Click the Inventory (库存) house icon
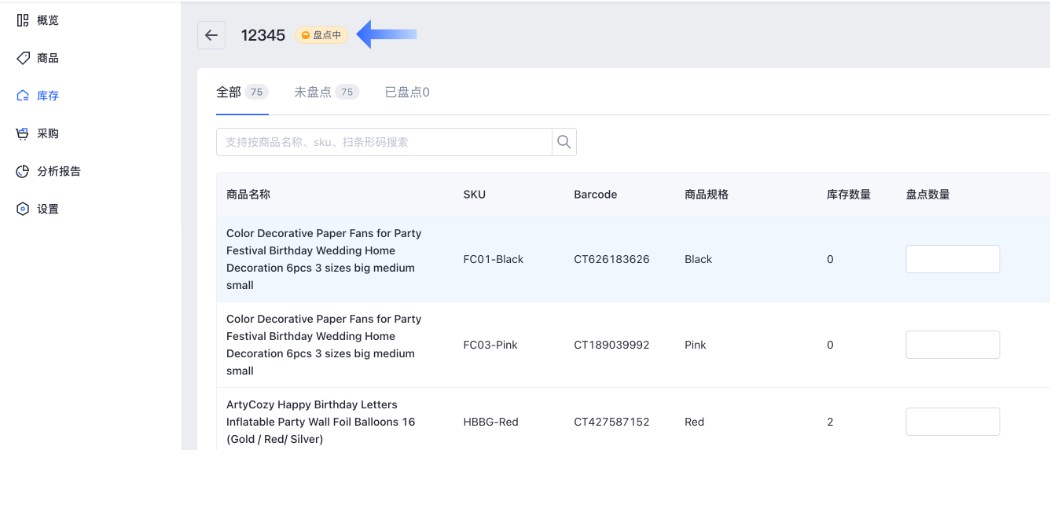The height and width of the screenshot is (505, 1053). pyautogui.click(x=22, y=96)
